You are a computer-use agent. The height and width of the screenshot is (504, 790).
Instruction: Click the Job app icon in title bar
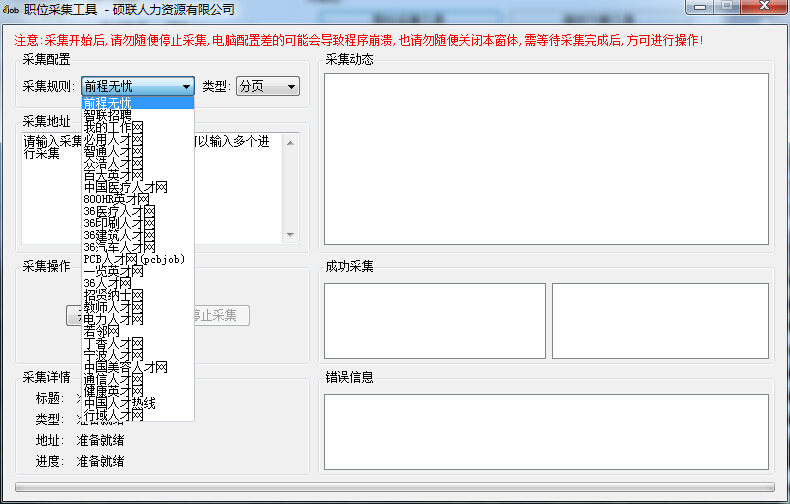coord(11,10)
